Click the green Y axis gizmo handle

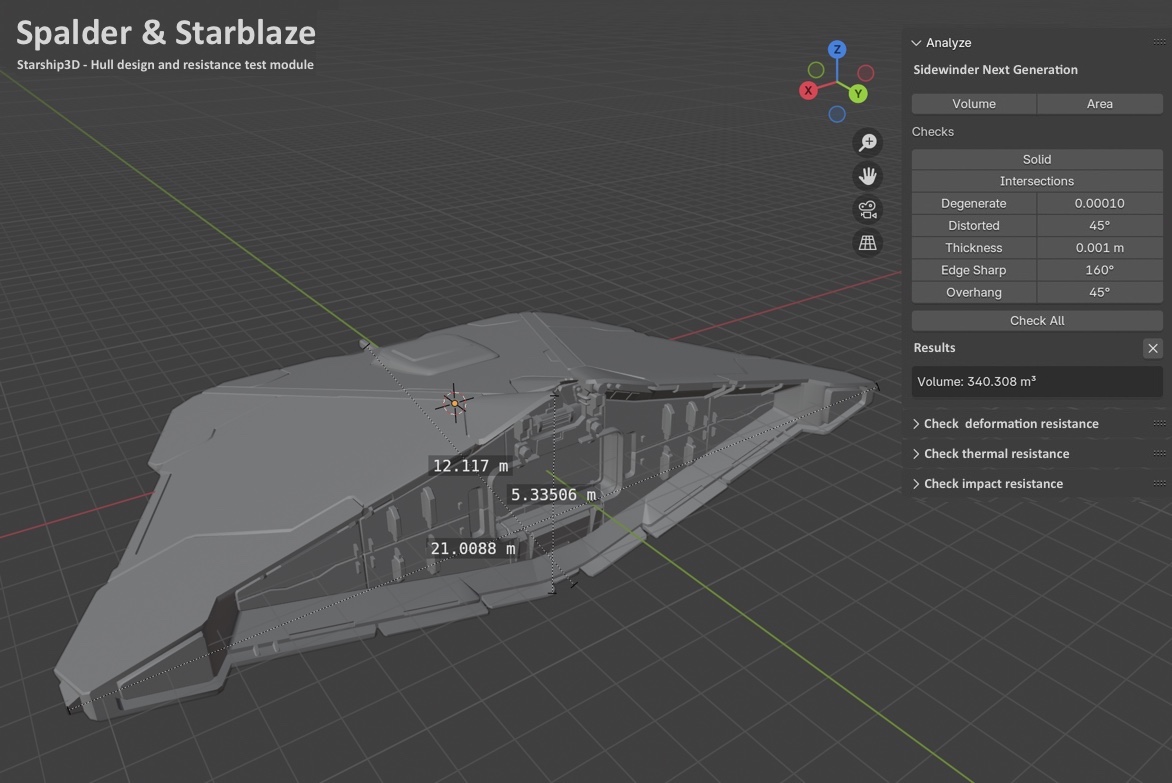coord(858,94)
